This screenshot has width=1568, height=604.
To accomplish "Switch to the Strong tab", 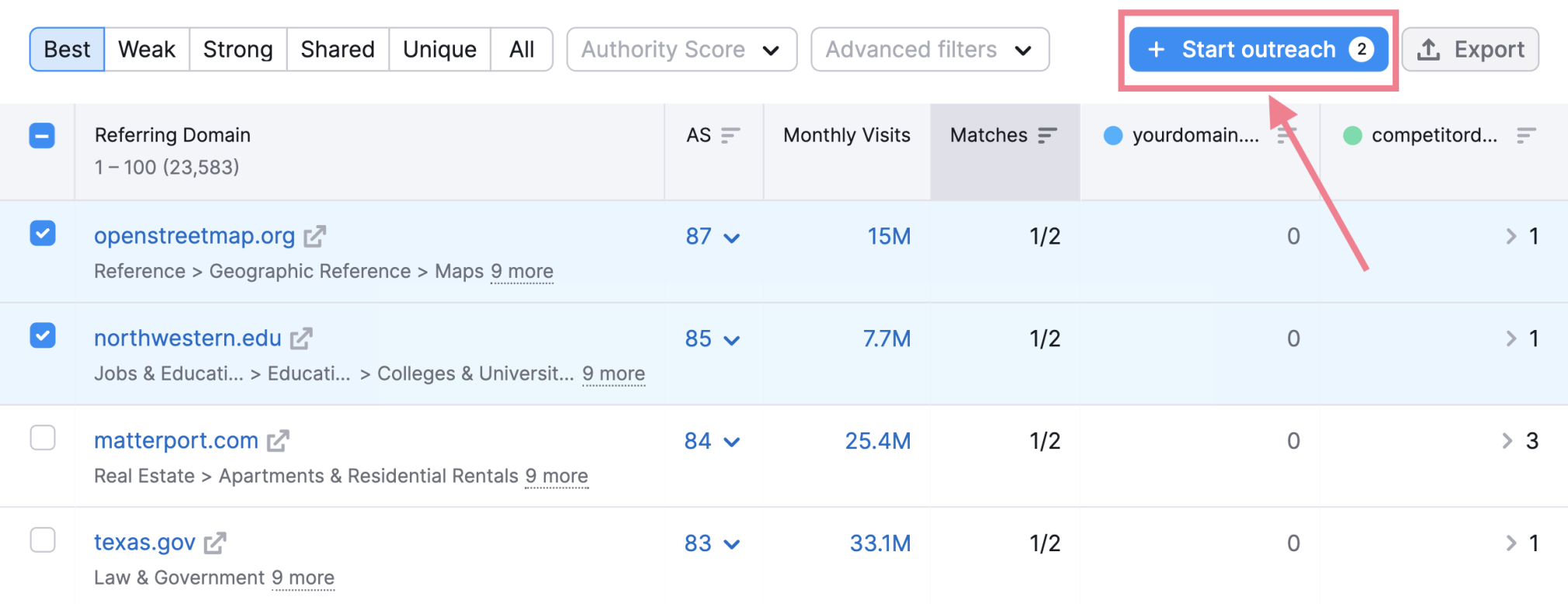I will [238, 50].
